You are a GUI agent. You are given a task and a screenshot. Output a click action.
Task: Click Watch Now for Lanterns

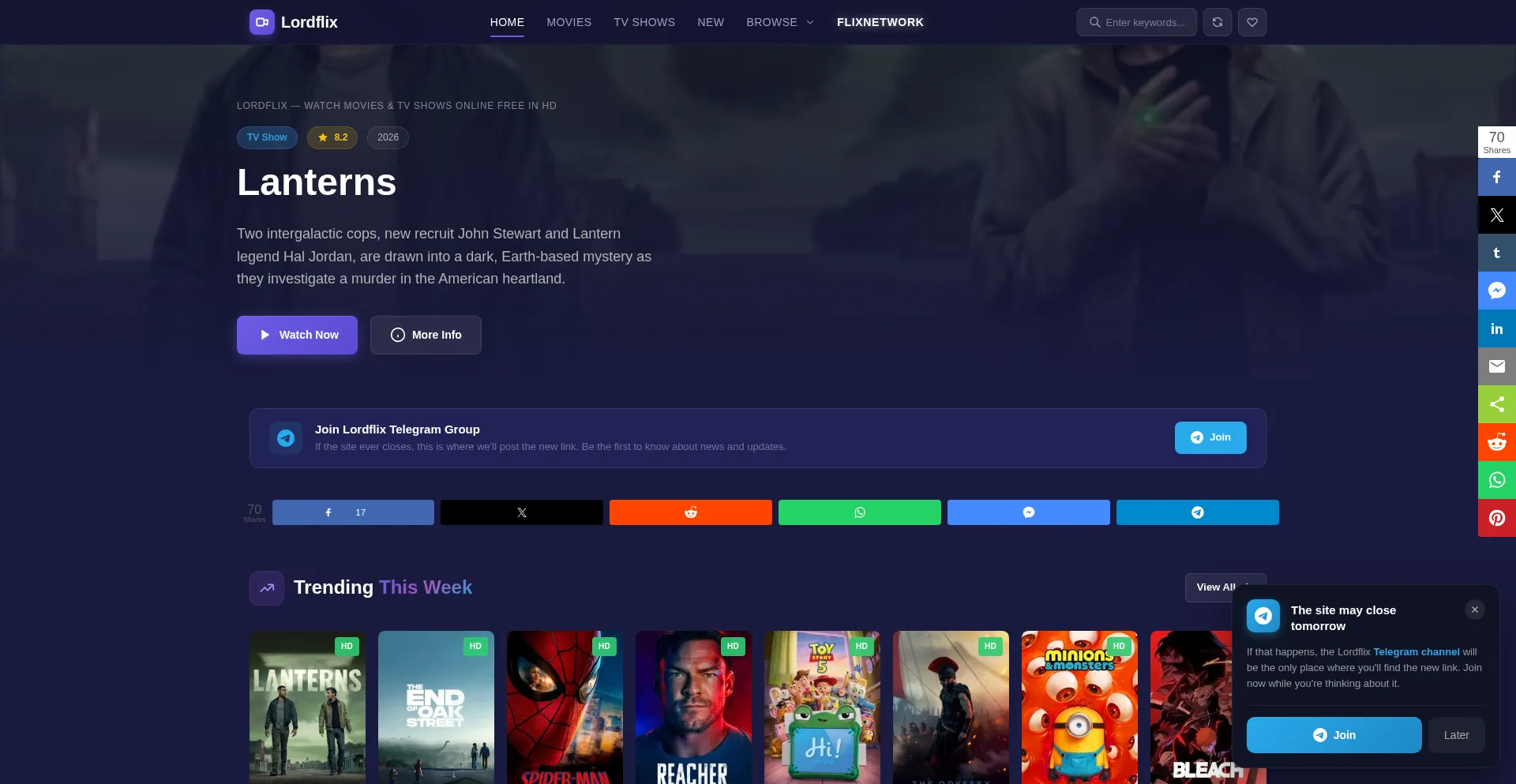click(x=297, y=335)
